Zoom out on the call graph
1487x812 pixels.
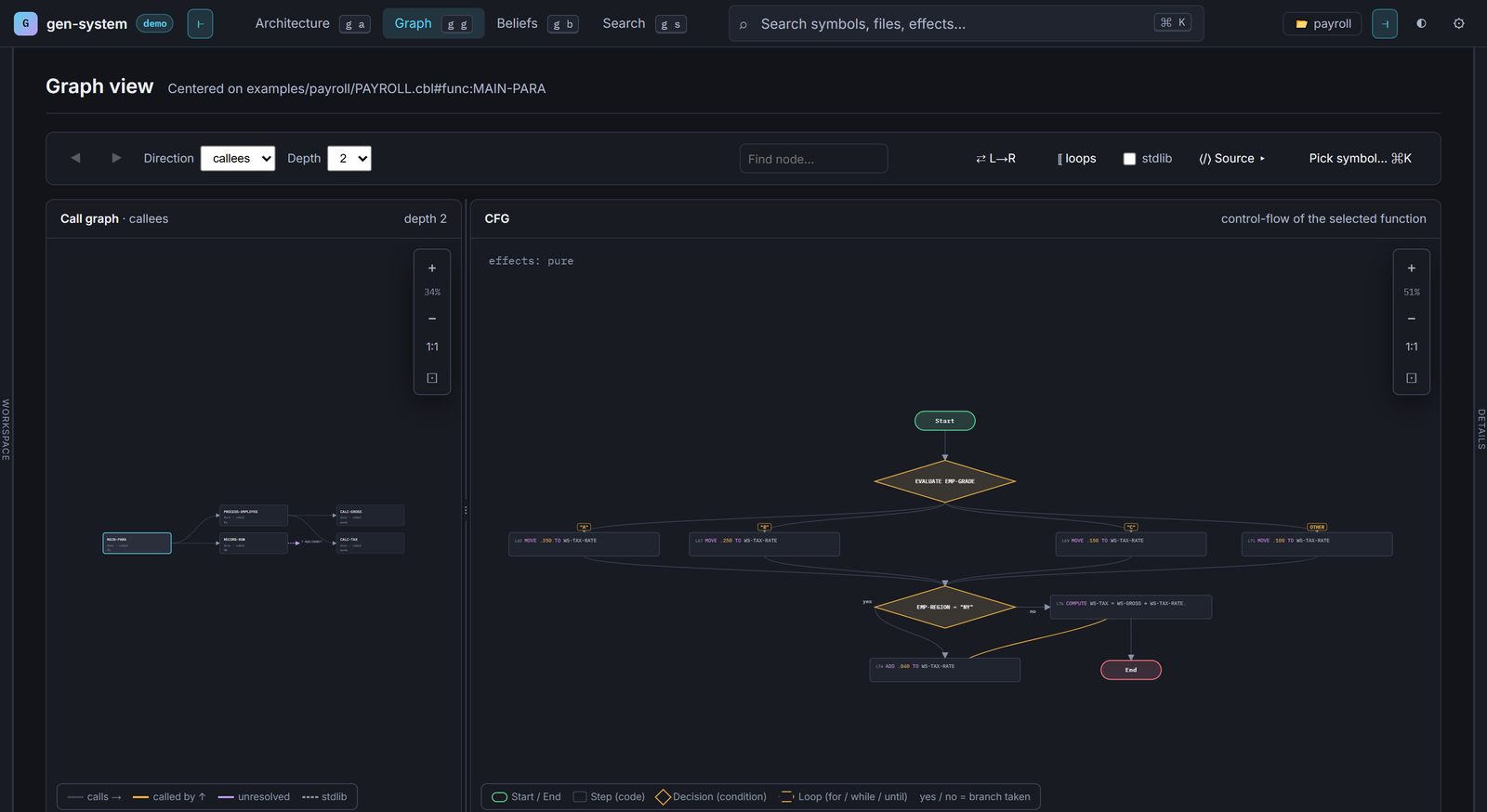coord(432,319)
